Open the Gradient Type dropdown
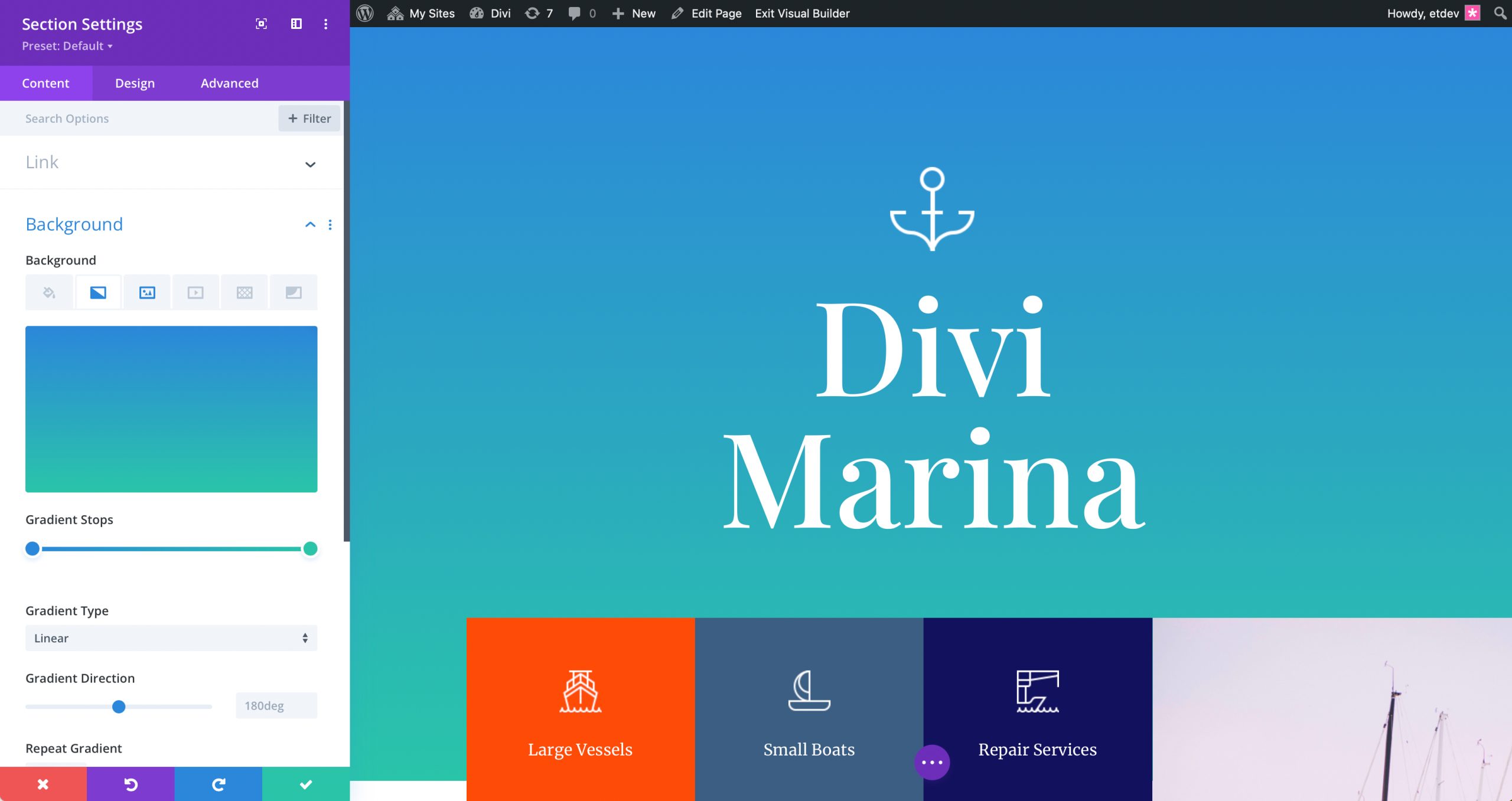 tap(171, 638)
